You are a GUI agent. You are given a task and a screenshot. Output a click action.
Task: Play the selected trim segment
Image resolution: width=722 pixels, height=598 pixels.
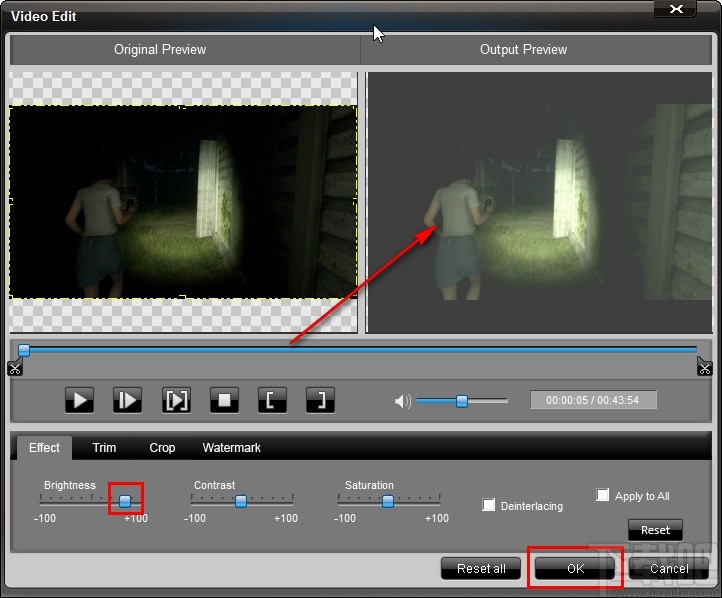tap(176, 400)
